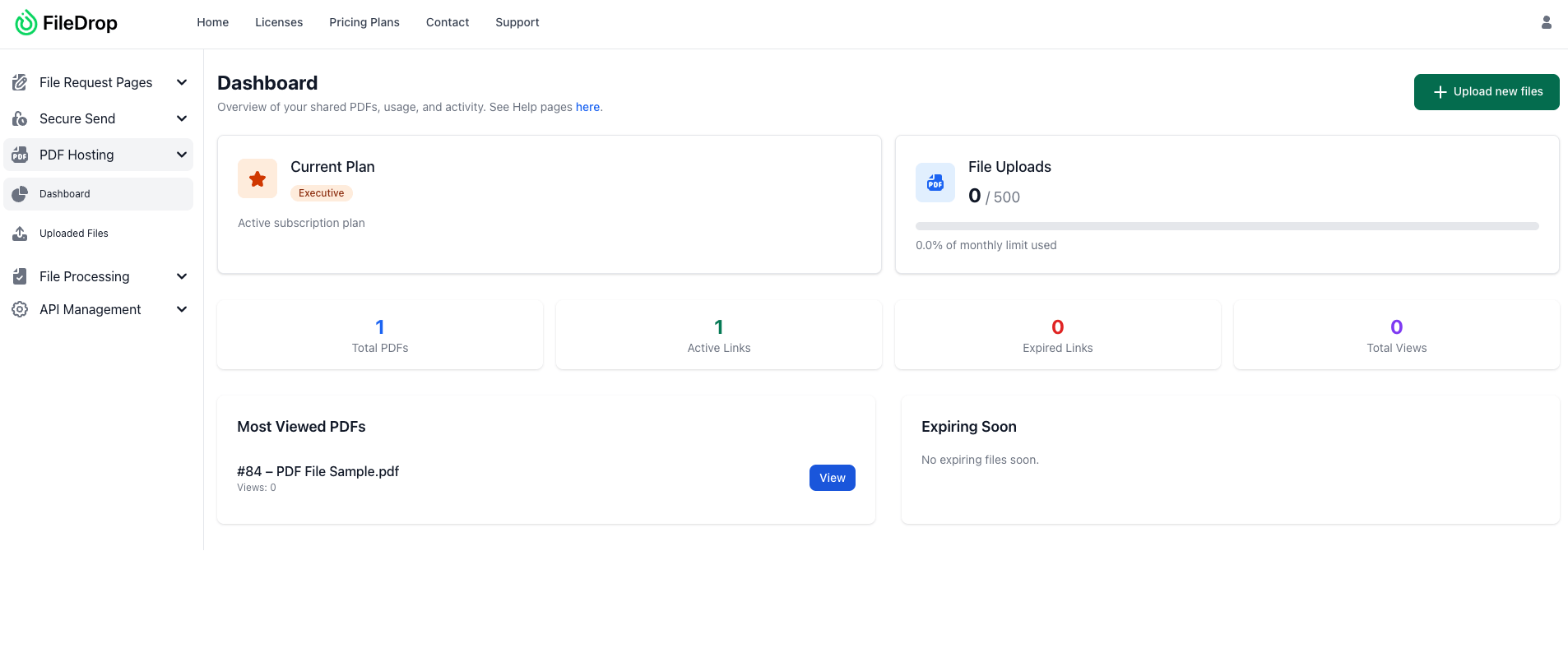Click the Uploaded Files upload icon
1568x662 pixels.
tap(20, 234)
